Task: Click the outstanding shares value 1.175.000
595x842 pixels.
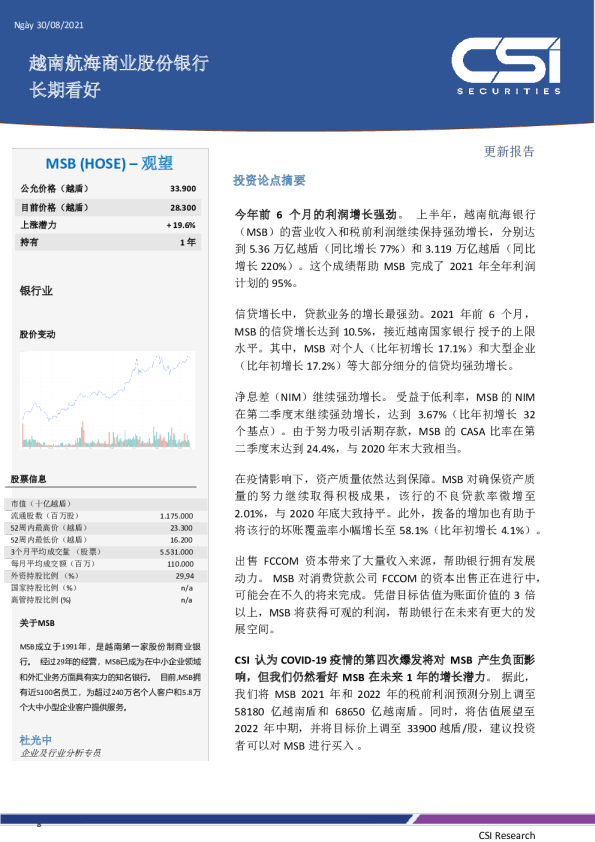Action: pos(177,516)
